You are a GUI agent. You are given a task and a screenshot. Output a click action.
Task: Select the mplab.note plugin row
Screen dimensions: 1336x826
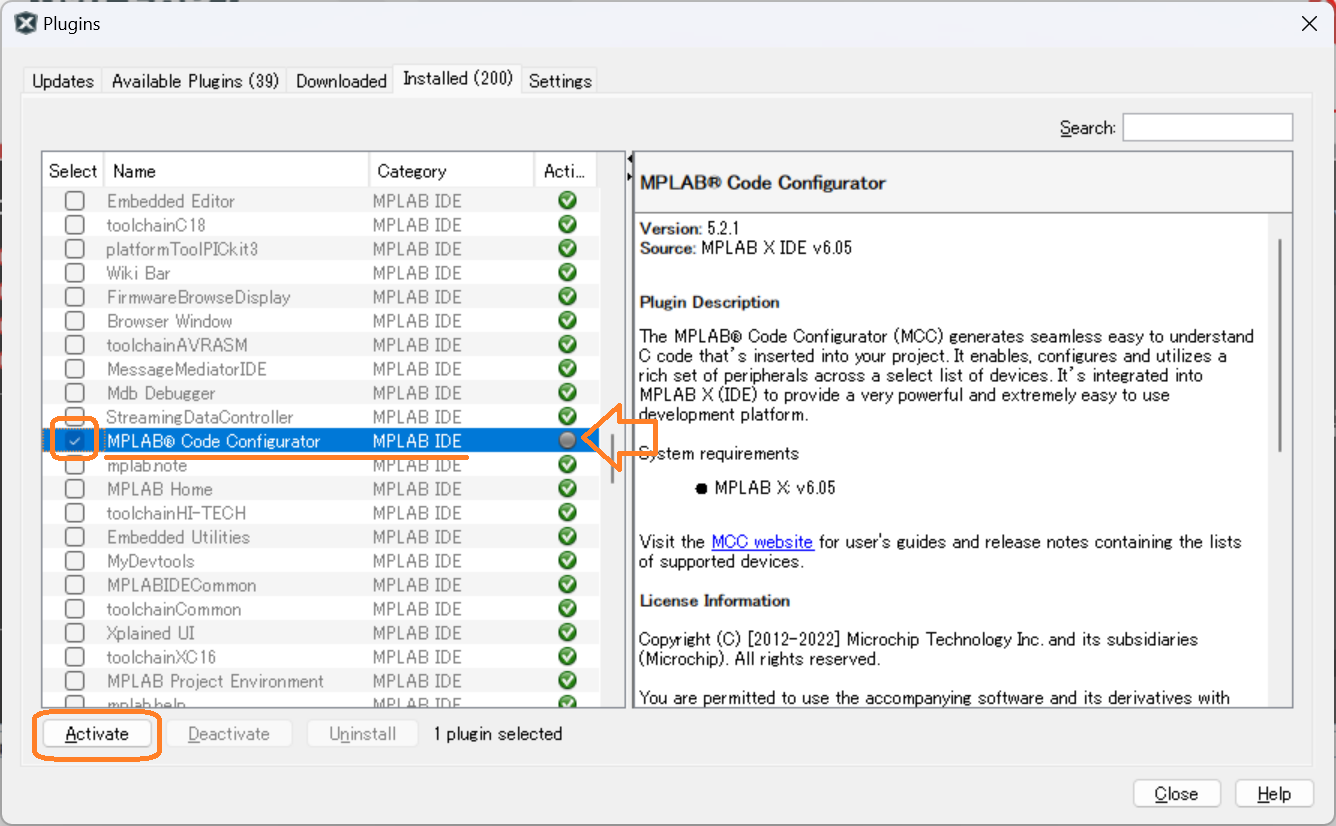pyautogui.click(x=320, y=465)
